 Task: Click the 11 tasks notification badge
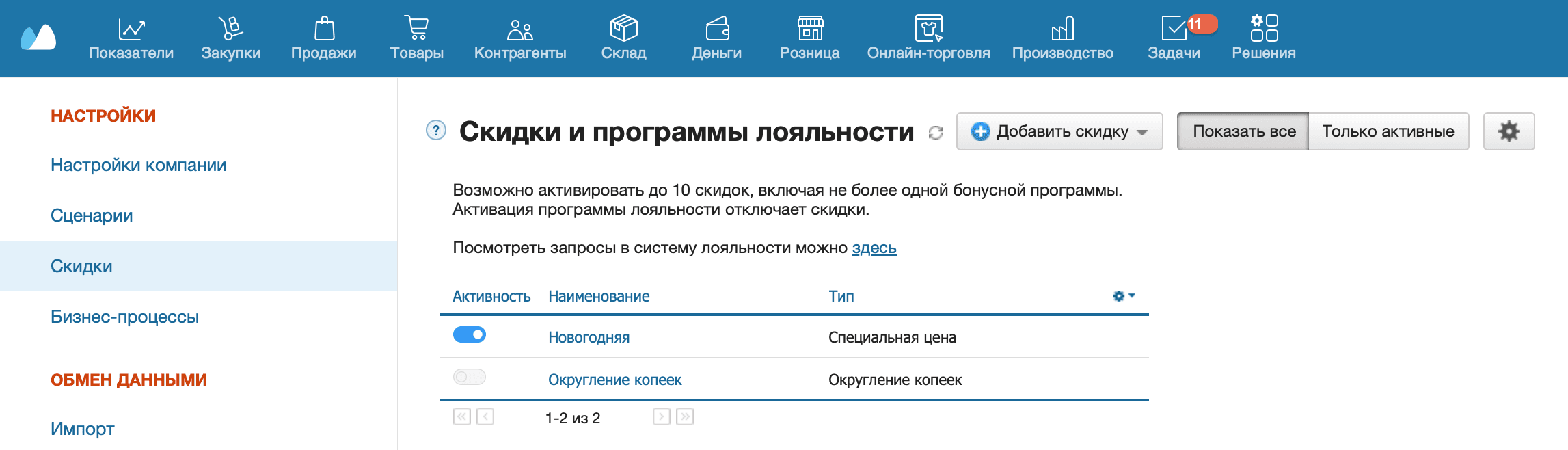click(x=1202, y=24)
